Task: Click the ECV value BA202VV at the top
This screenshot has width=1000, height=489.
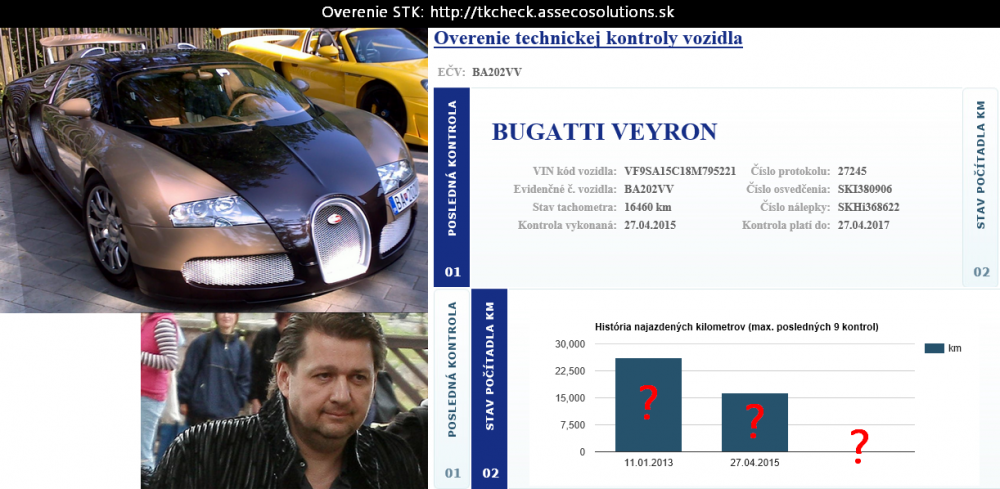Action: 497,72
